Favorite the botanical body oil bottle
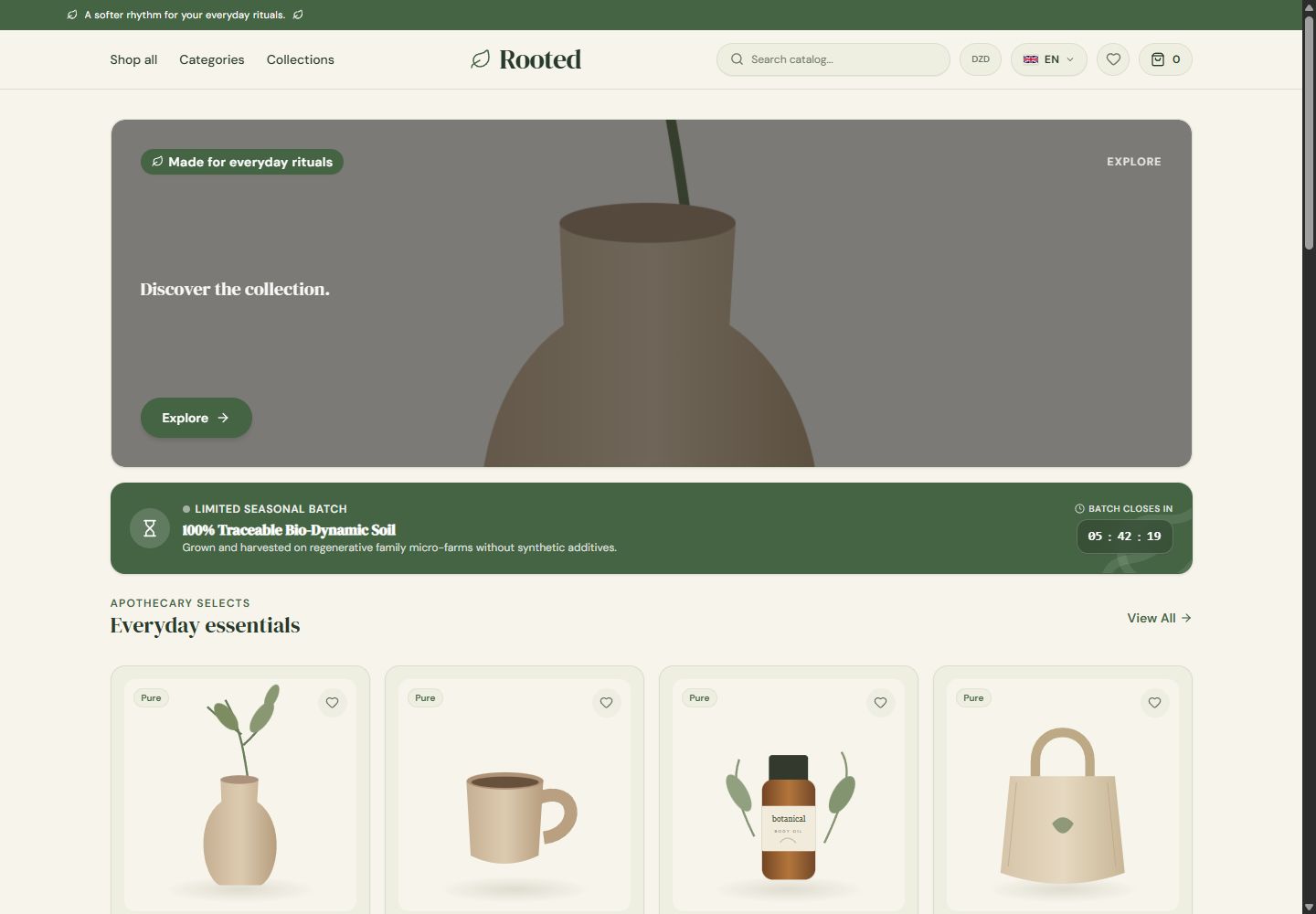1316x914 pixels. click(881, 703)
